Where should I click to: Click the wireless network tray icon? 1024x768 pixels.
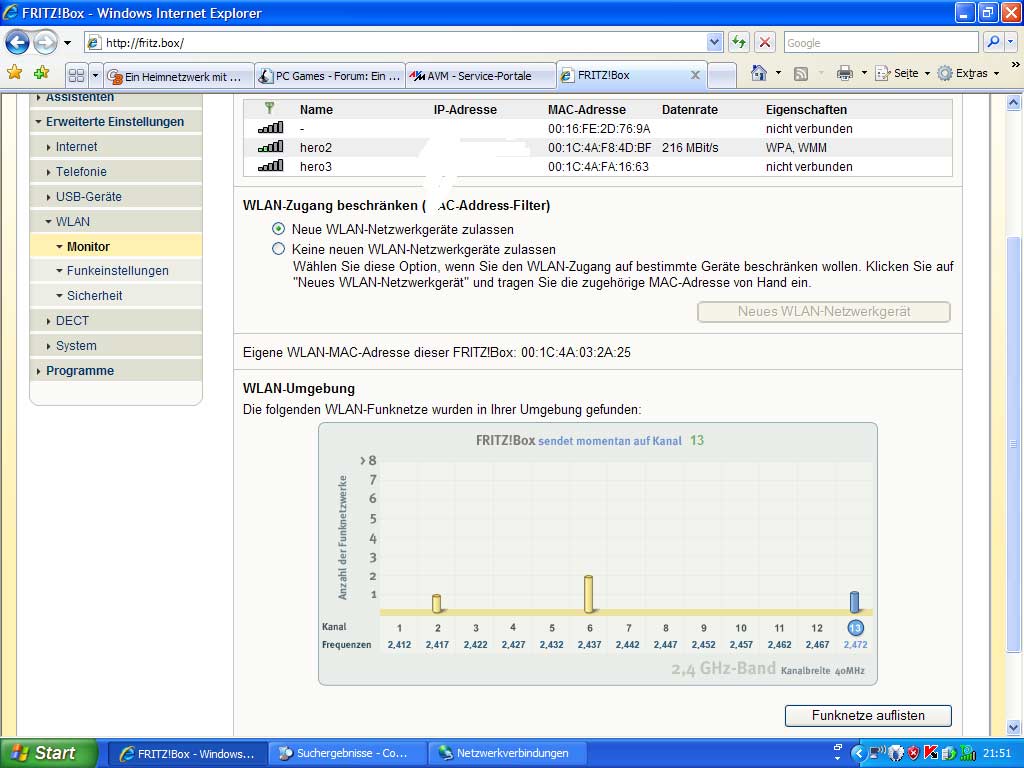point(876,754)
